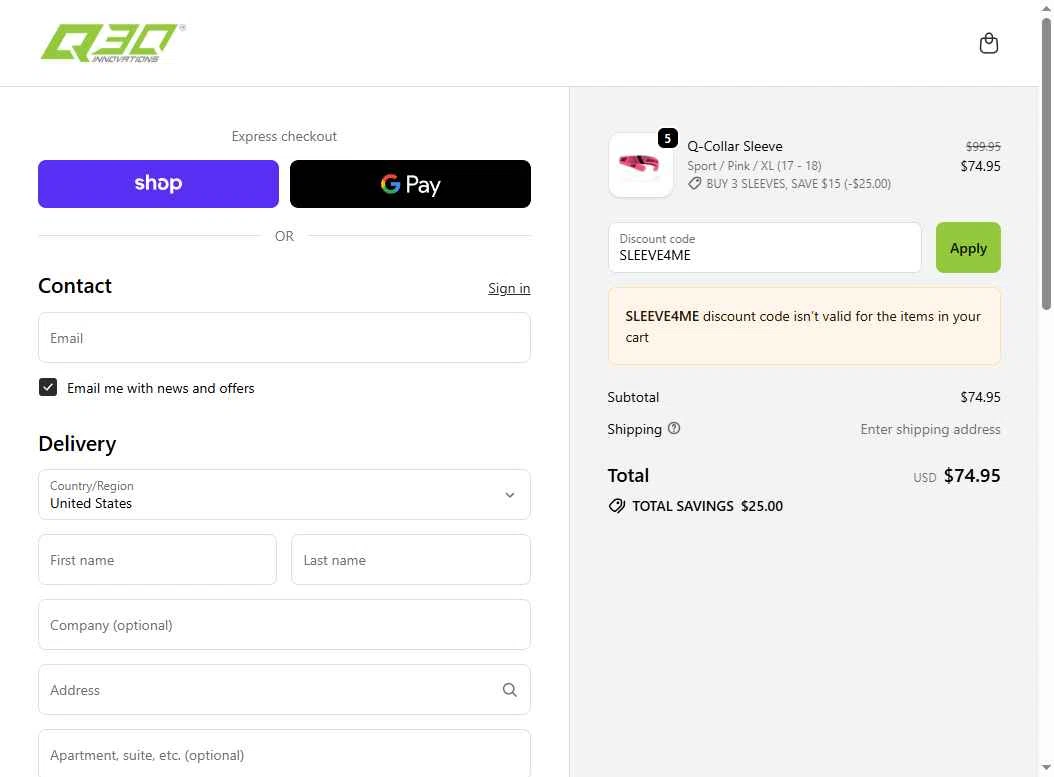The image size is (1054, 777).
Task: Click the Total Savings tag icon
Action: point(616,506)
